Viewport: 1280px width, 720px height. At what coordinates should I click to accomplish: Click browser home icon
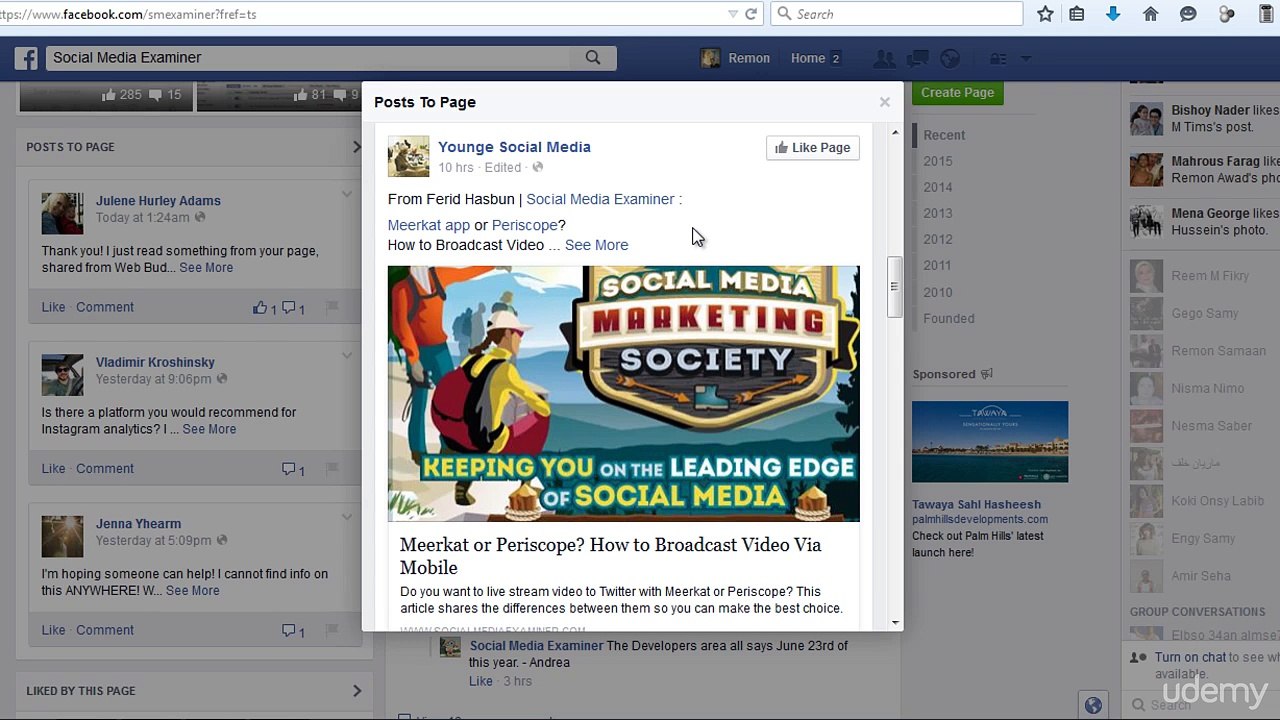[1151, 14]
